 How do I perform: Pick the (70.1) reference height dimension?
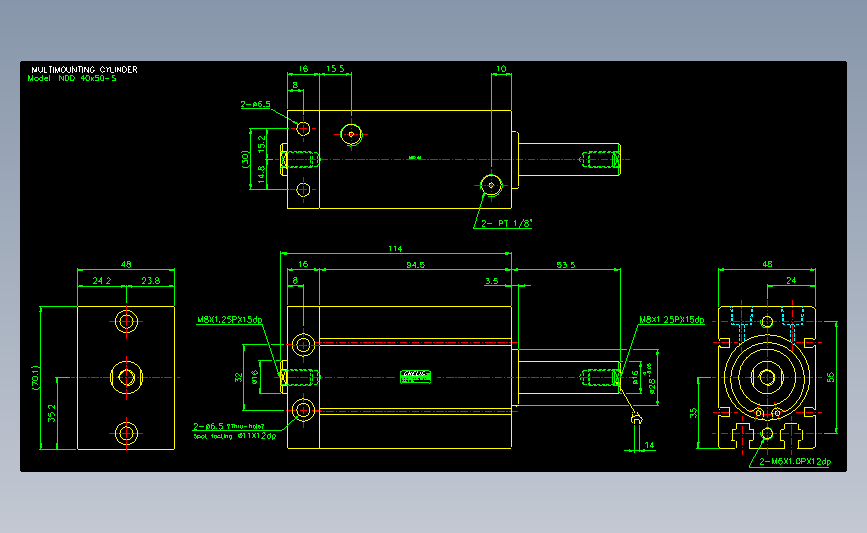[36, 378]
